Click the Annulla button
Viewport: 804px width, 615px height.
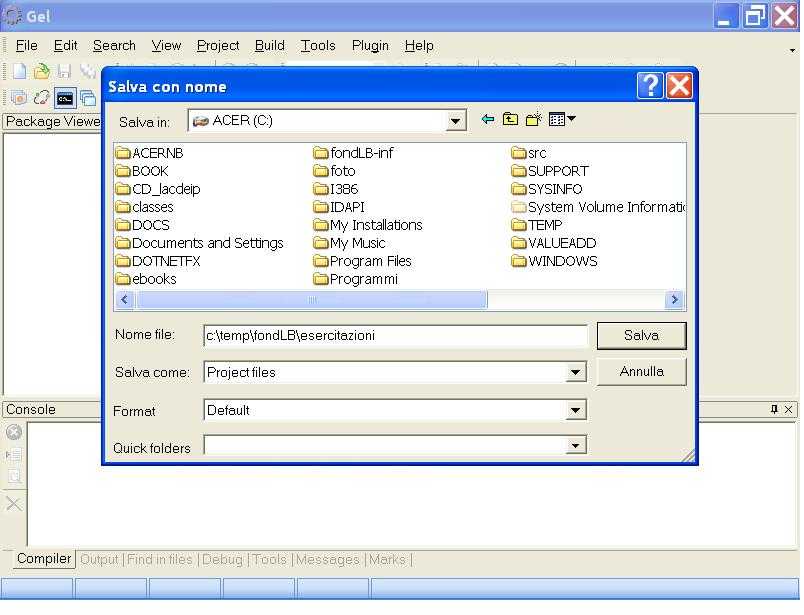[x=641, y=371]
